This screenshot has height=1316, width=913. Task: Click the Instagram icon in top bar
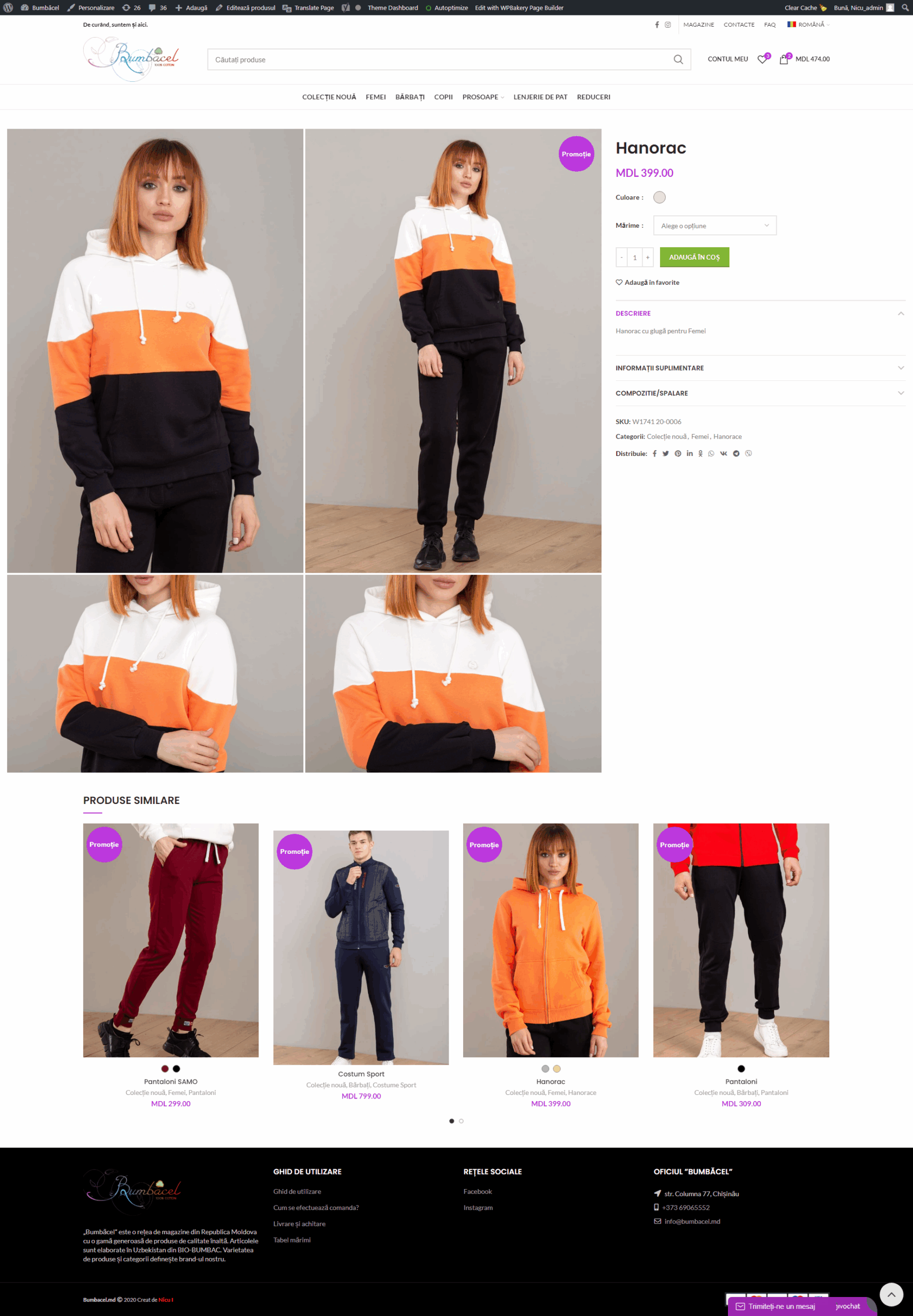[x=668, y=25]
